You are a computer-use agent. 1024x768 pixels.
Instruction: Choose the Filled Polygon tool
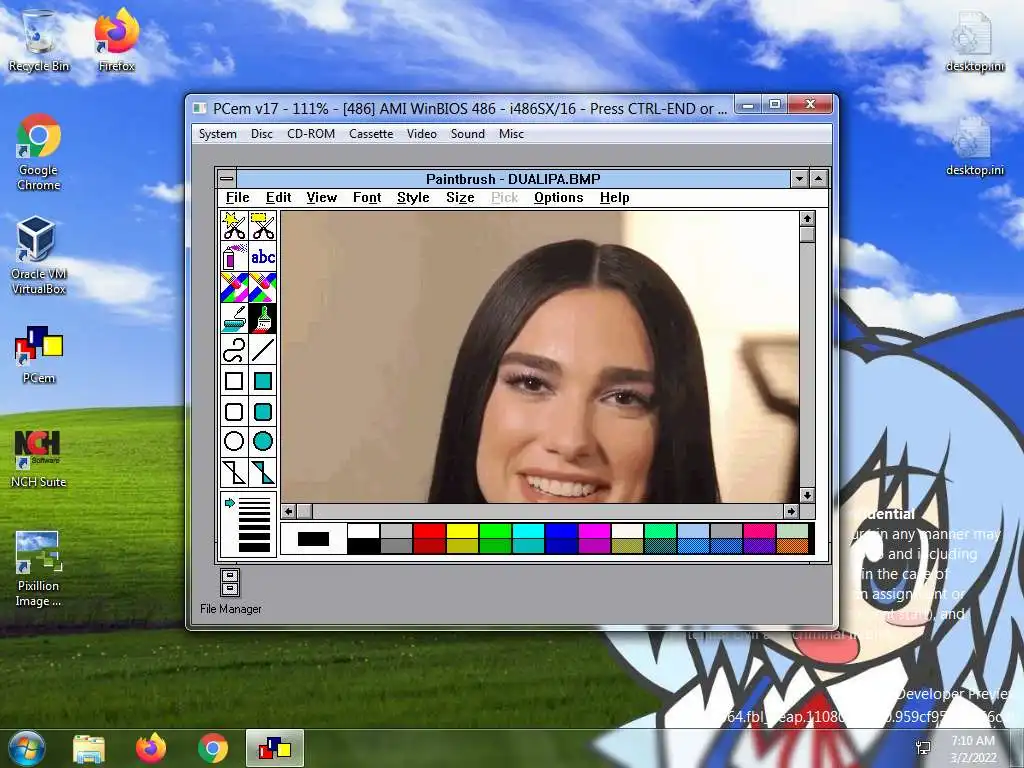click(x=263, y=472)
